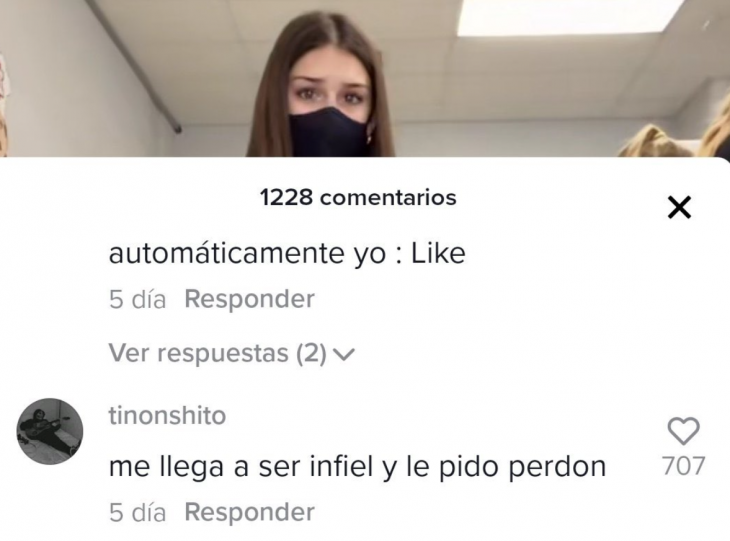The width and height of the screenshot is (730, 541).
Task: Tap the word 'Like' in the first comment
Action: [438, 254]
